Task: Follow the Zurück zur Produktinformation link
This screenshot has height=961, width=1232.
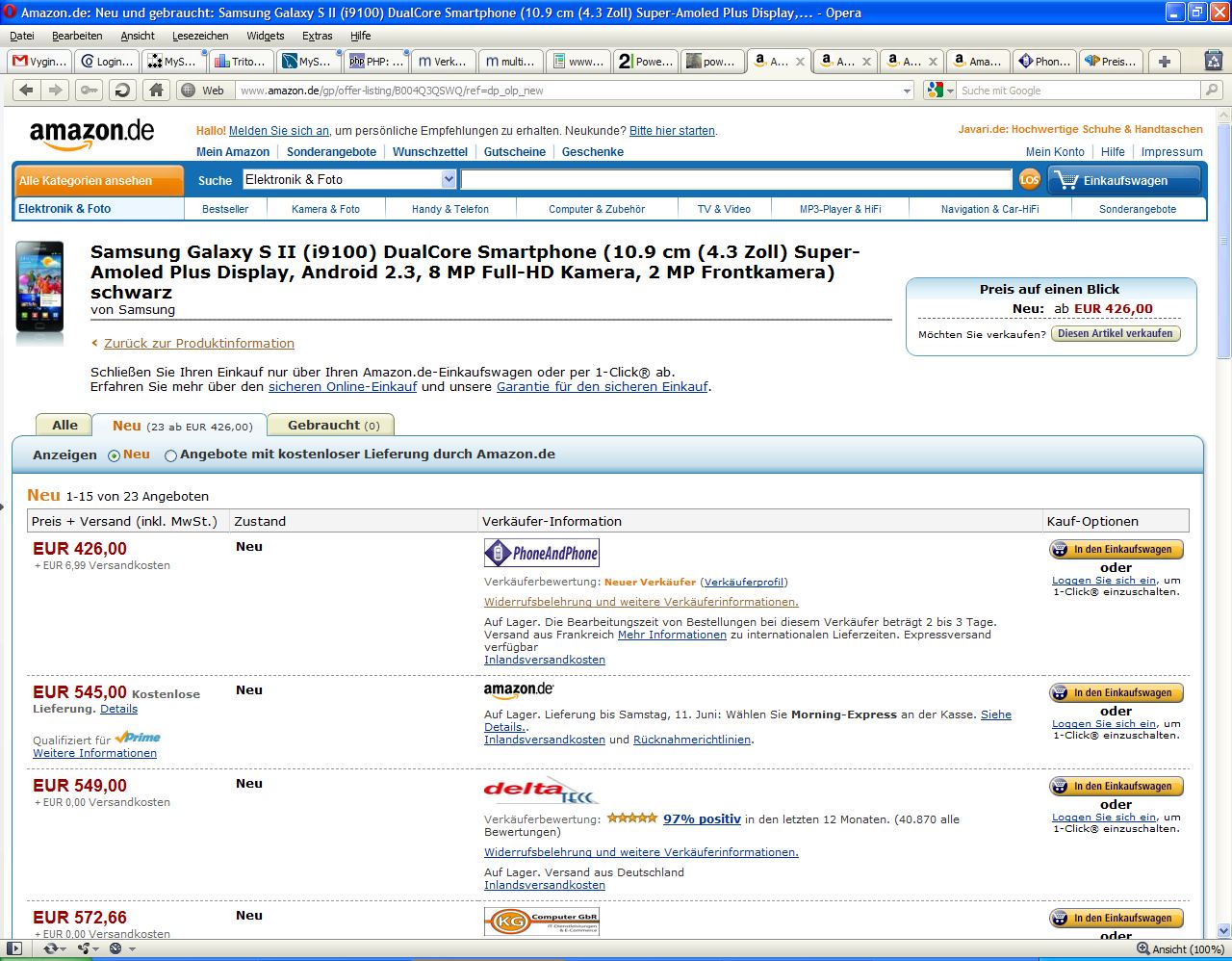Action: [x=198, y=343]
